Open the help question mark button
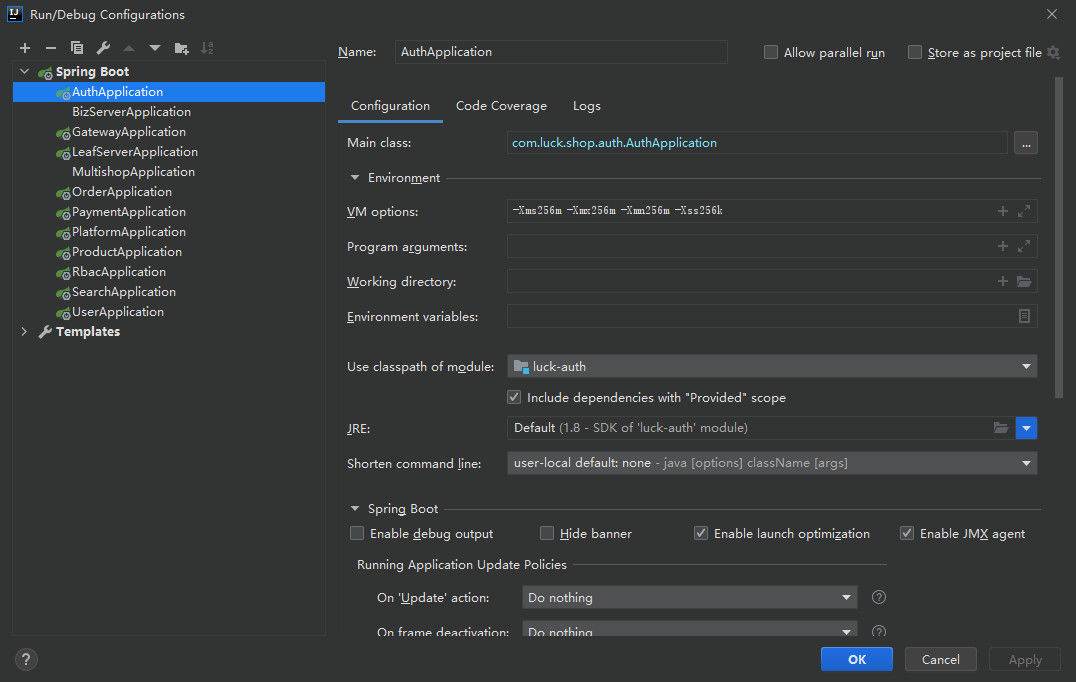The height and width of the screenshot is (682, 1076). [x=26, y=659]
